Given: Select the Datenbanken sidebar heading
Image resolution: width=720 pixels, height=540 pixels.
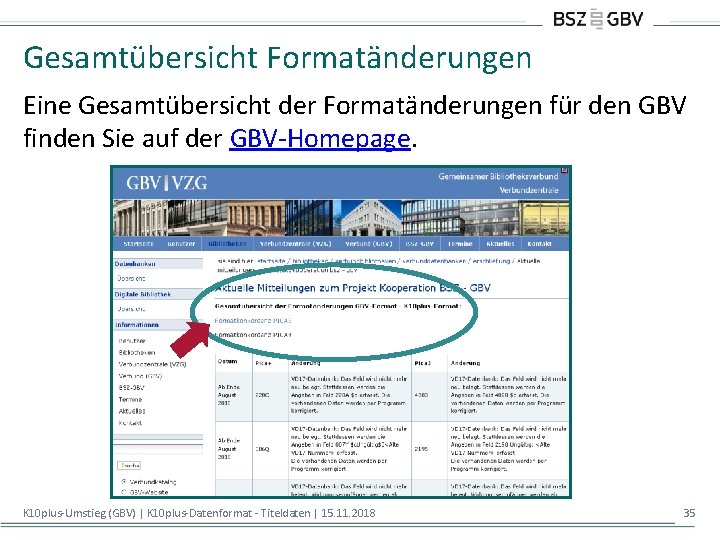Looking at the screenshot, I should [x=158, y=264].
